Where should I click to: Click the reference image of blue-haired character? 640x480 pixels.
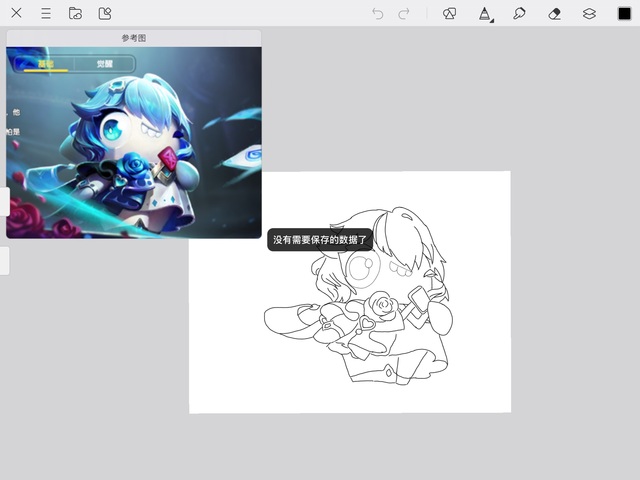point(134,142)
